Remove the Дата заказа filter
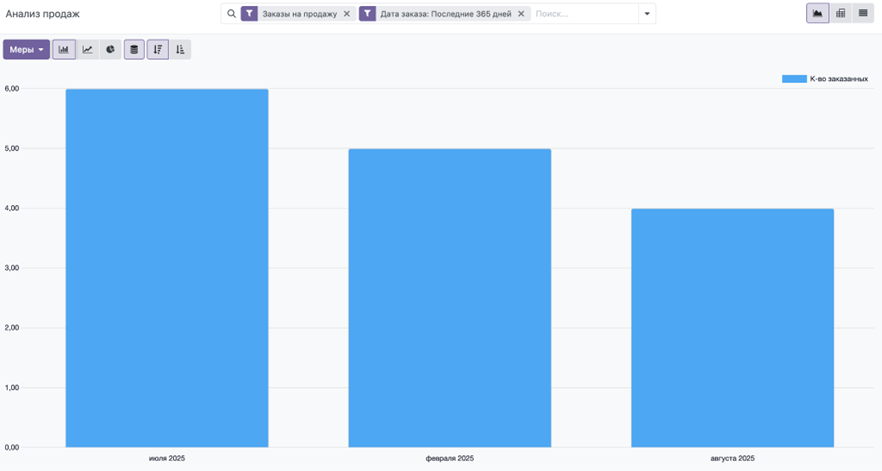This screenshot has height=471, width=882. click(x=521, y=14)
